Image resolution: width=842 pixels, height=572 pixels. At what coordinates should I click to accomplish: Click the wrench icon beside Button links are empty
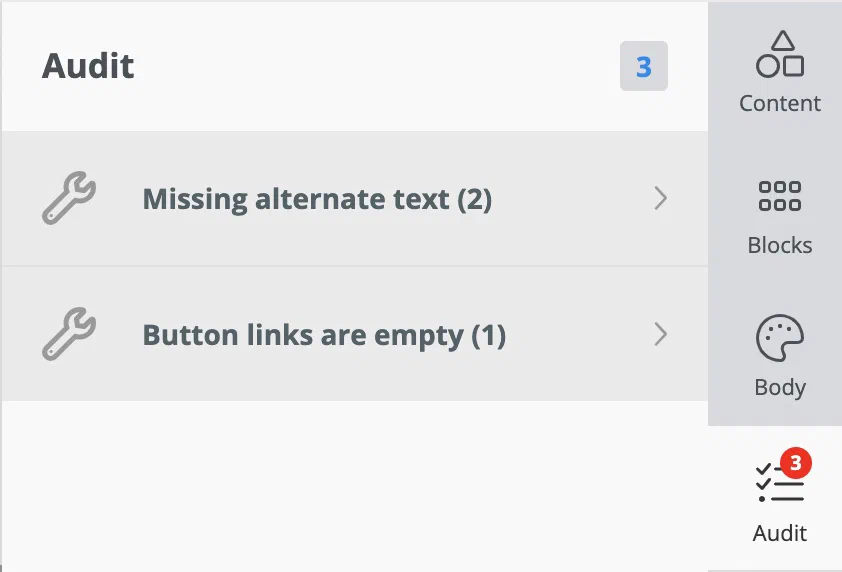coord(69,334)
